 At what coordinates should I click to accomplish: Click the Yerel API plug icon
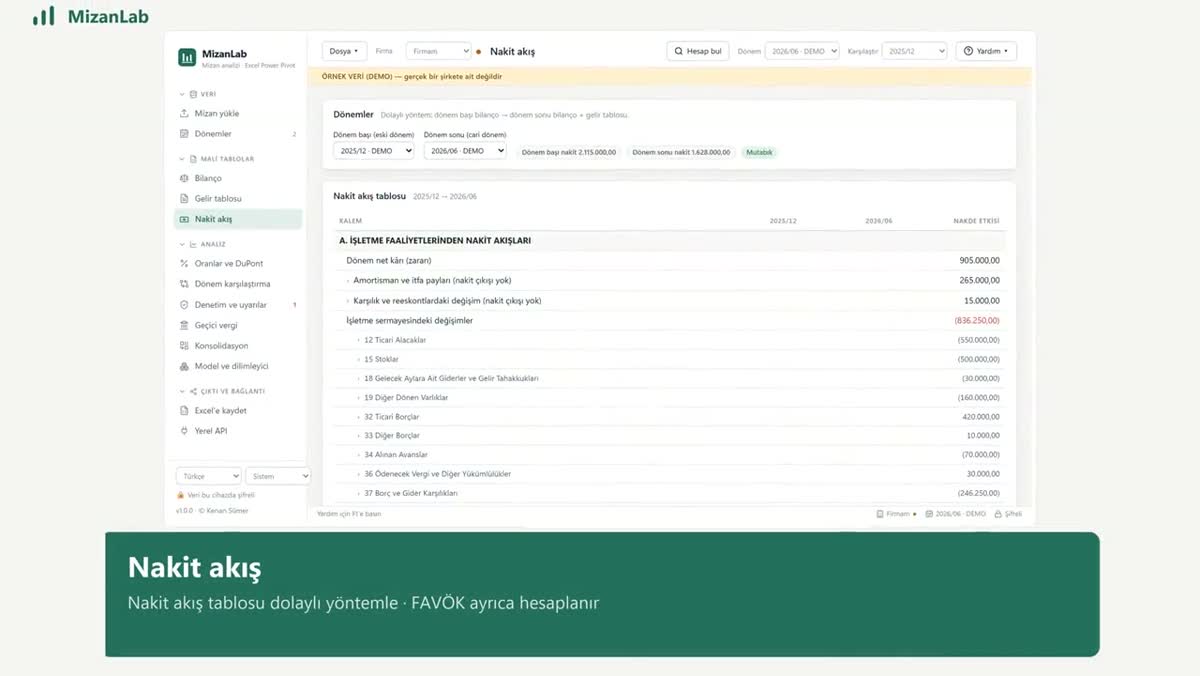(184, 431)
